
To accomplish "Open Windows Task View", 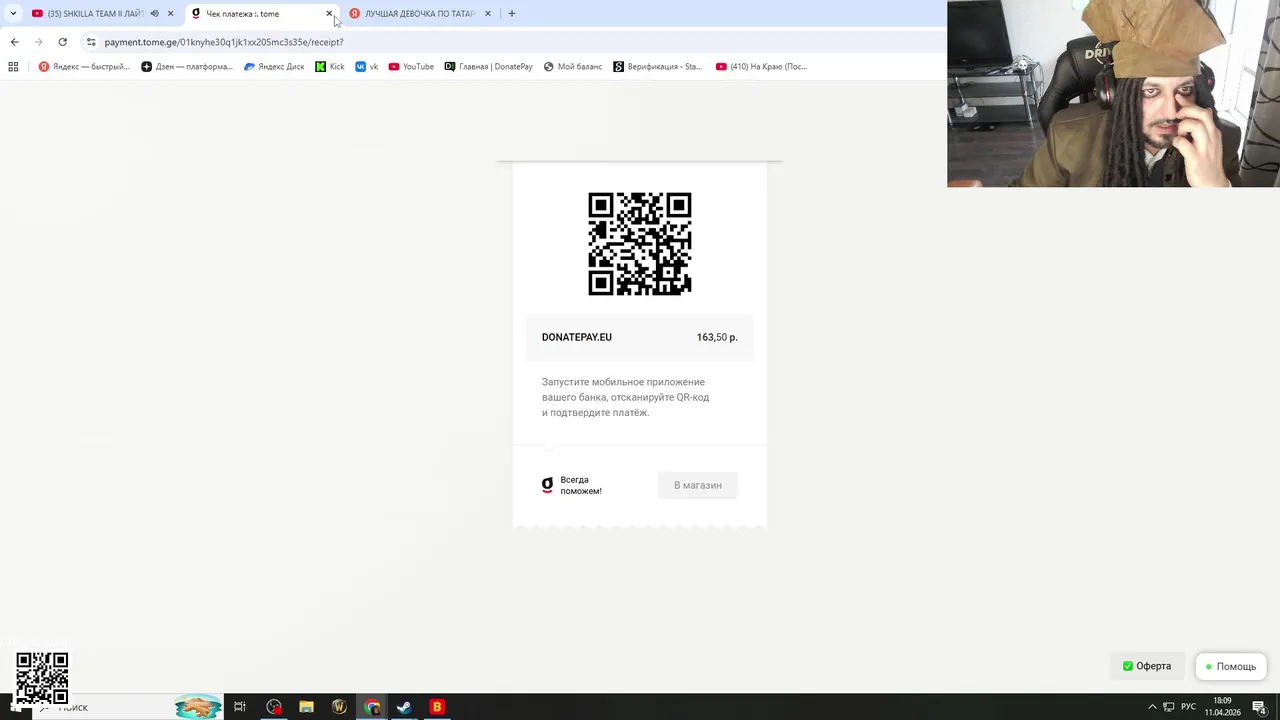I will point(240,707).
